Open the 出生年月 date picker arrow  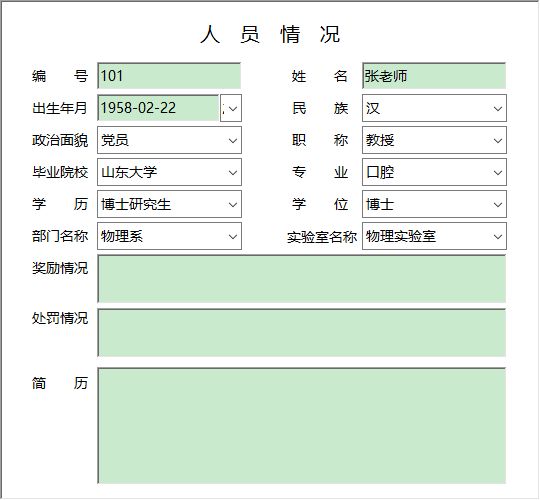click(x=231, y=108)
